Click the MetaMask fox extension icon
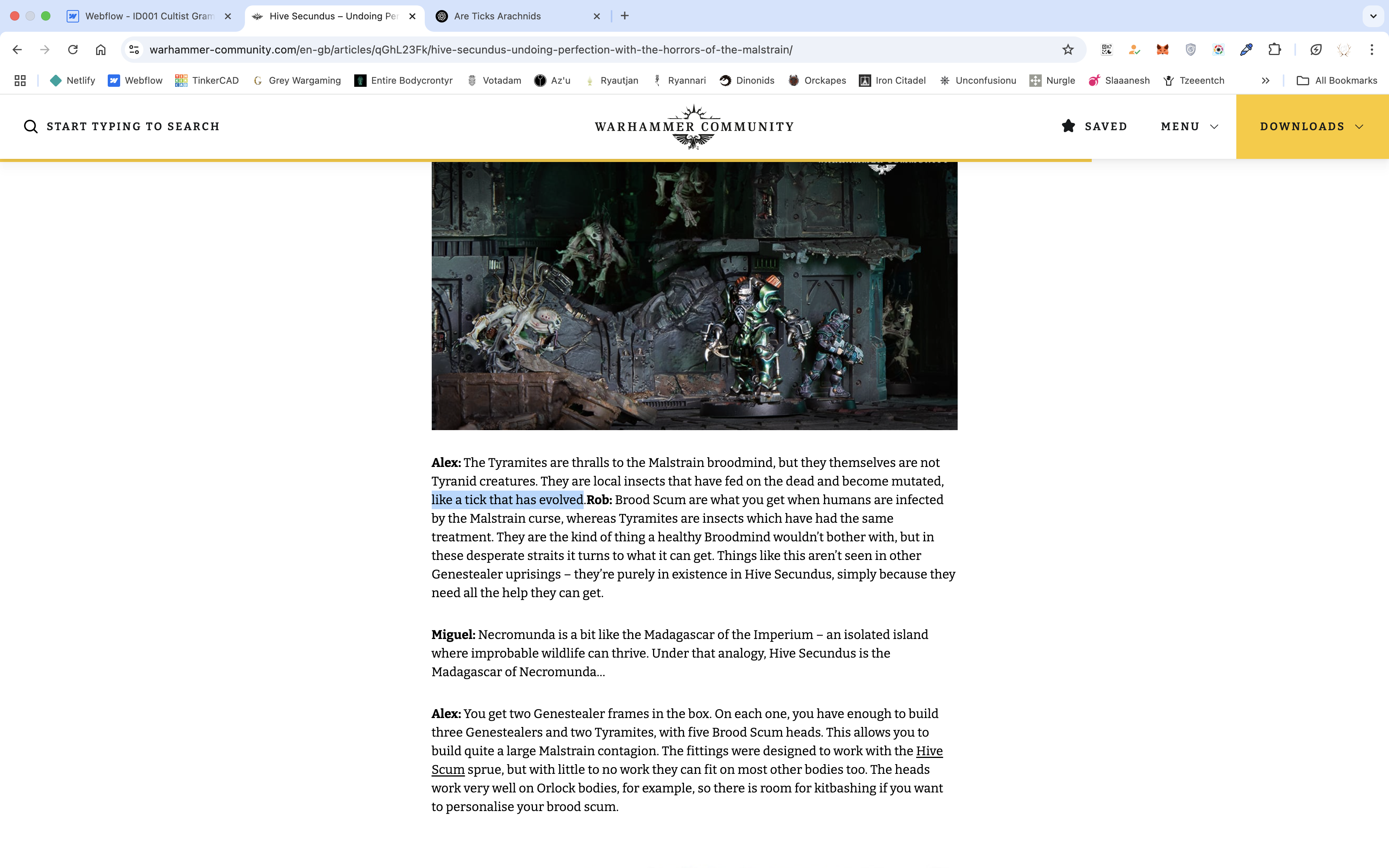 coord(1162,49)
